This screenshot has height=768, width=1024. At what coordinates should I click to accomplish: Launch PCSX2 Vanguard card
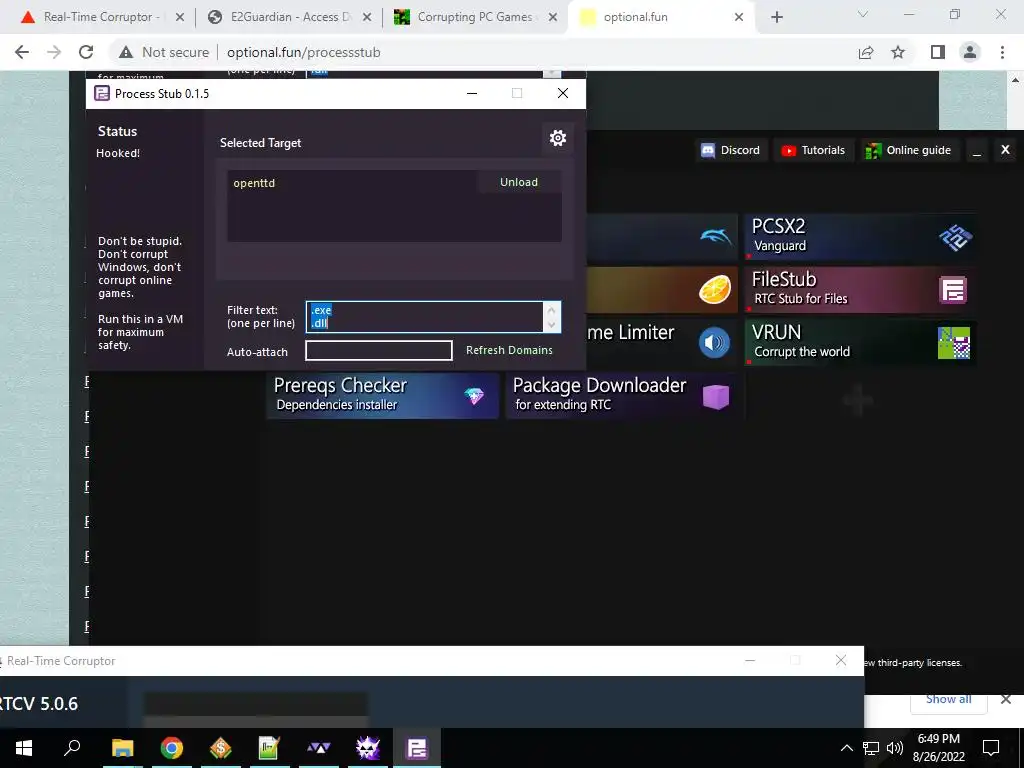(860, 236)
